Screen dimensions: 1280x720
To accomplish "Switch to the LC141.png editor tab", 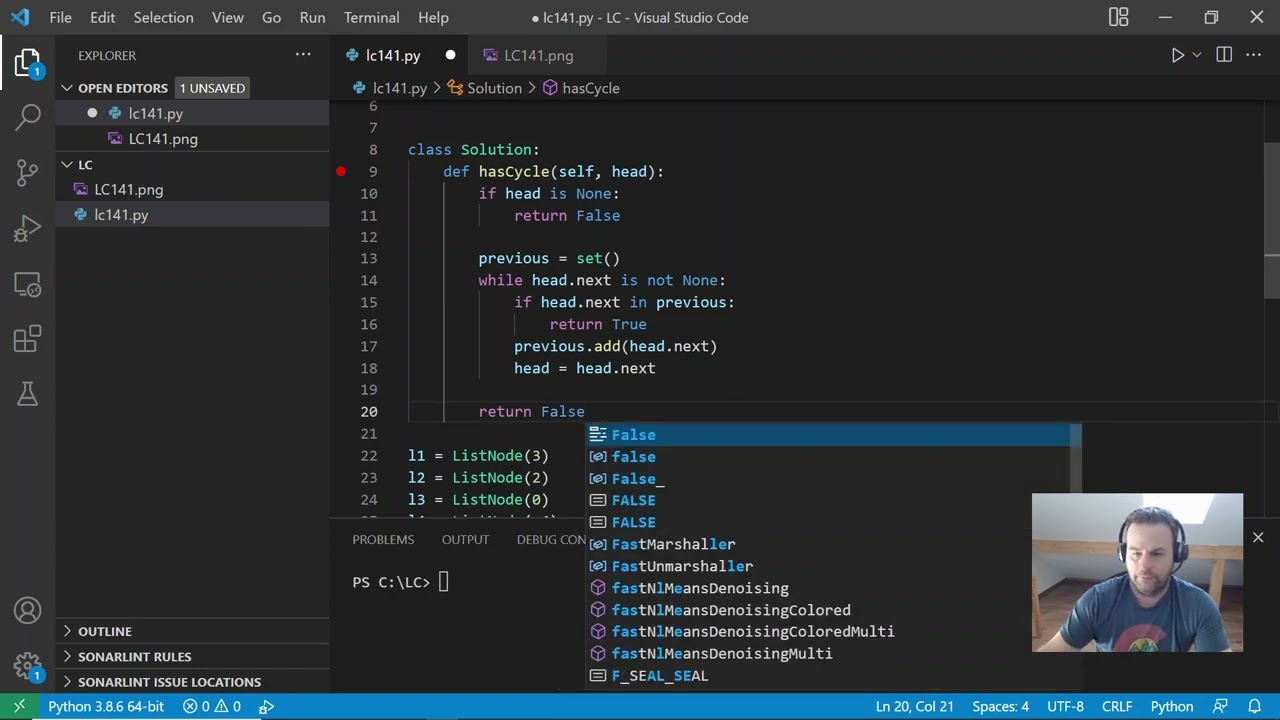I will pos(538,55).
